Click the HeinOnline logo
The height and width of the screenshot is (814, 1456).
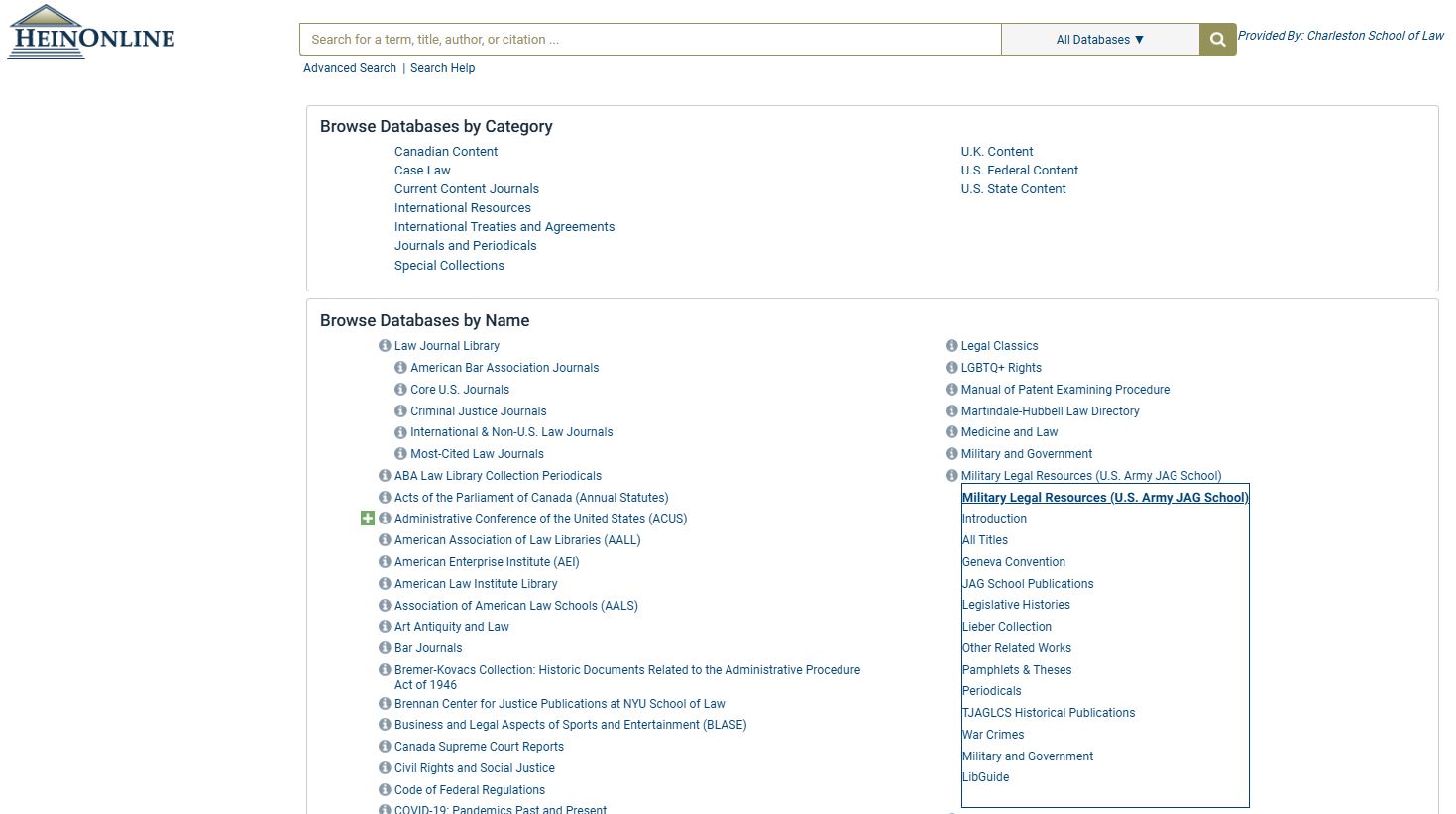click(x=91, y=34)
